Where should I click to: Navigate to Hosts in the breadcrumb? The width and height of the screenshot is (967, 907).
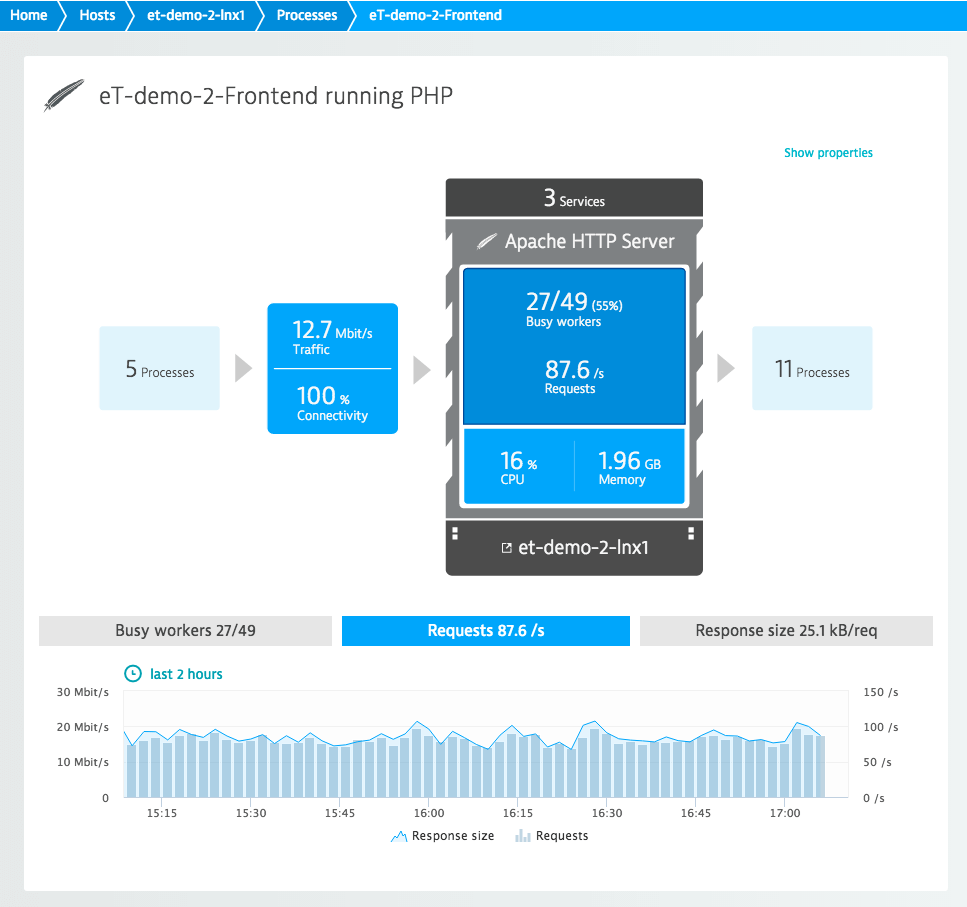pyautogui.click(x=96, y=15)
